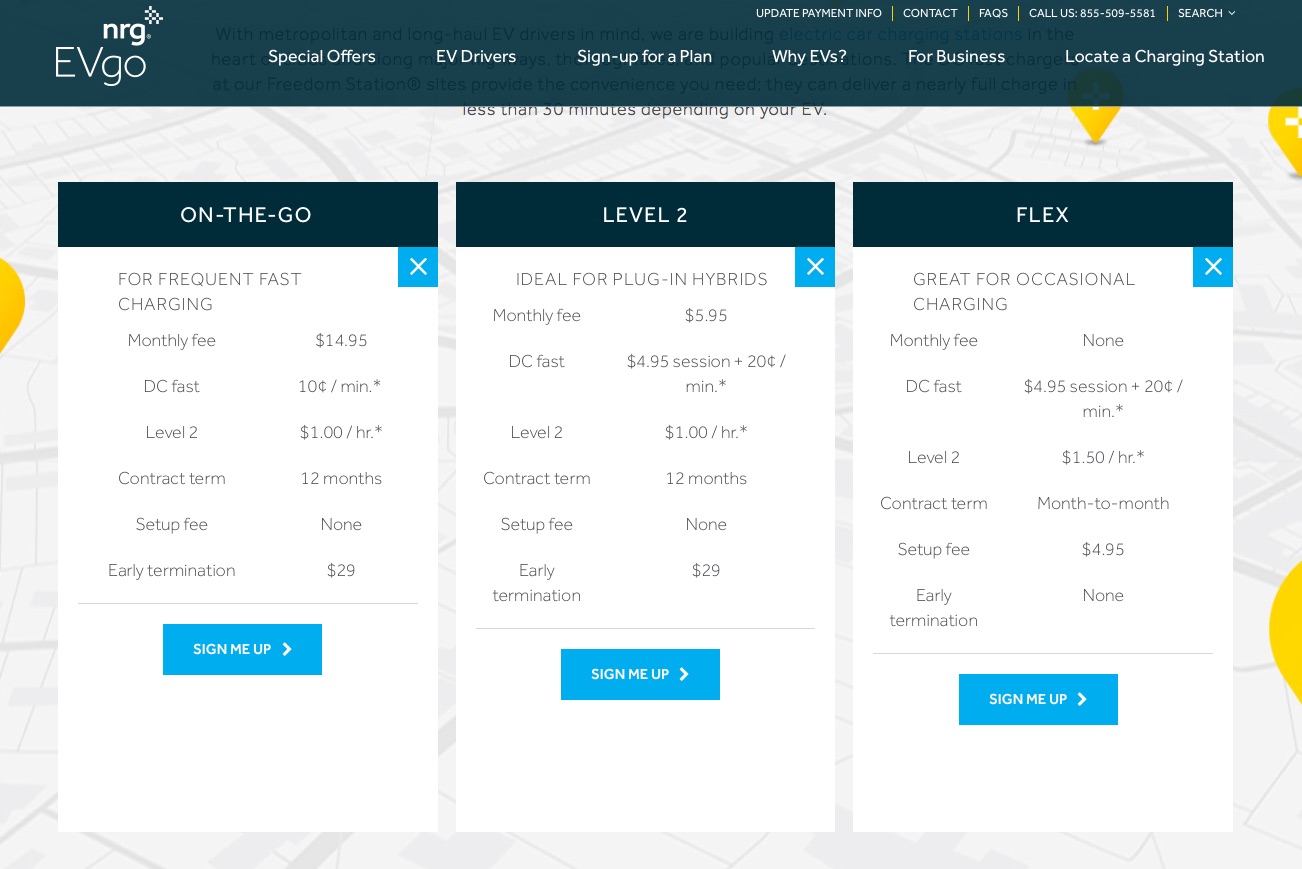Close the On-The-Go plan card

[418, 267]
